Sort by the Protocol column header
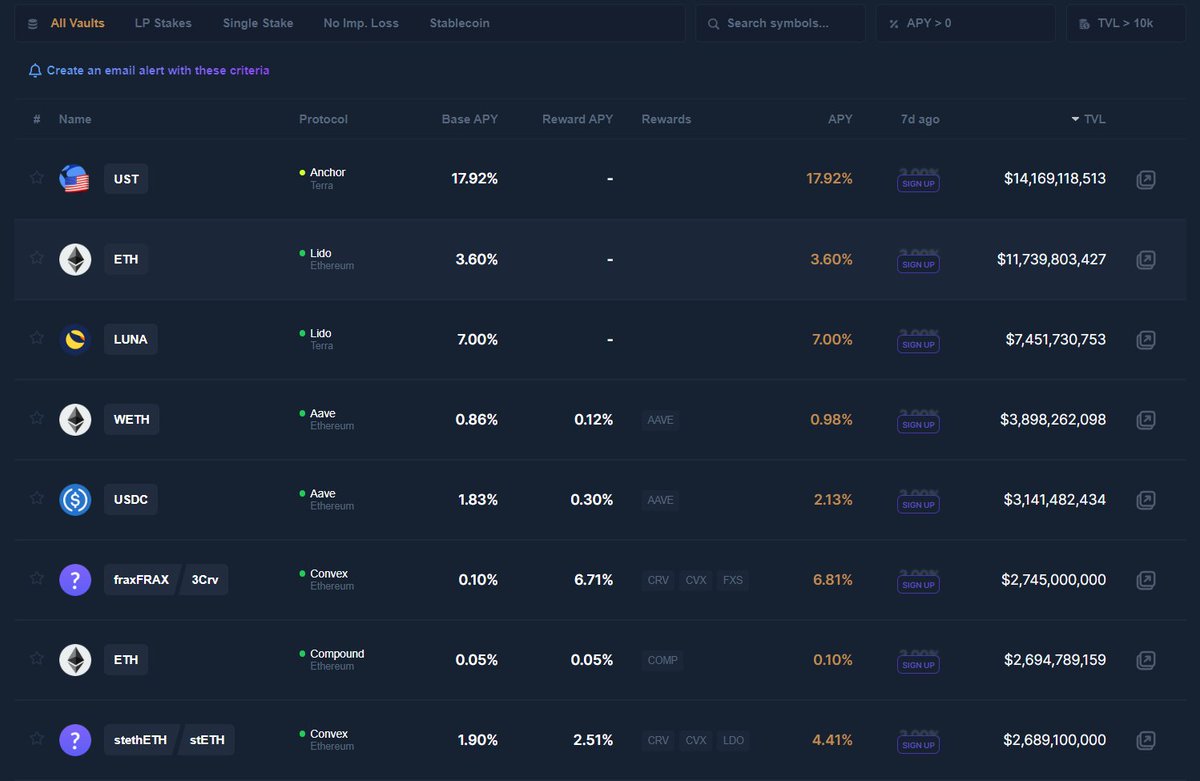Screen dimensions: 1200x781 coord(323,119)
